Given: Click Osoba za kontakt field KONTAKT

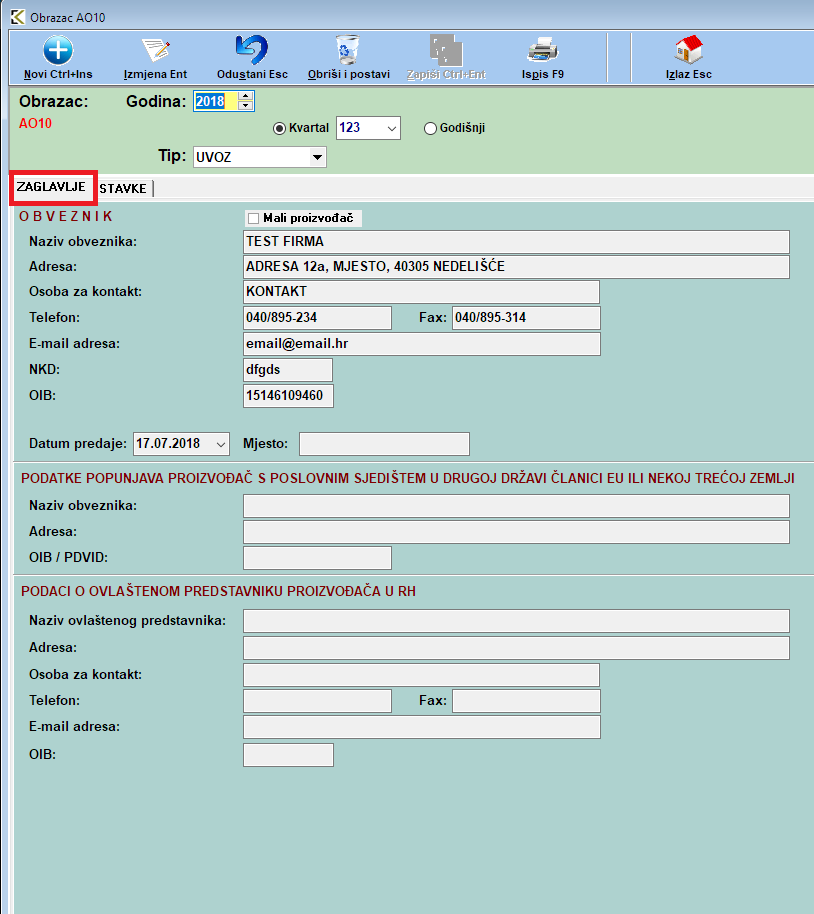Looking at the screenshot, I should click(421, 292).
